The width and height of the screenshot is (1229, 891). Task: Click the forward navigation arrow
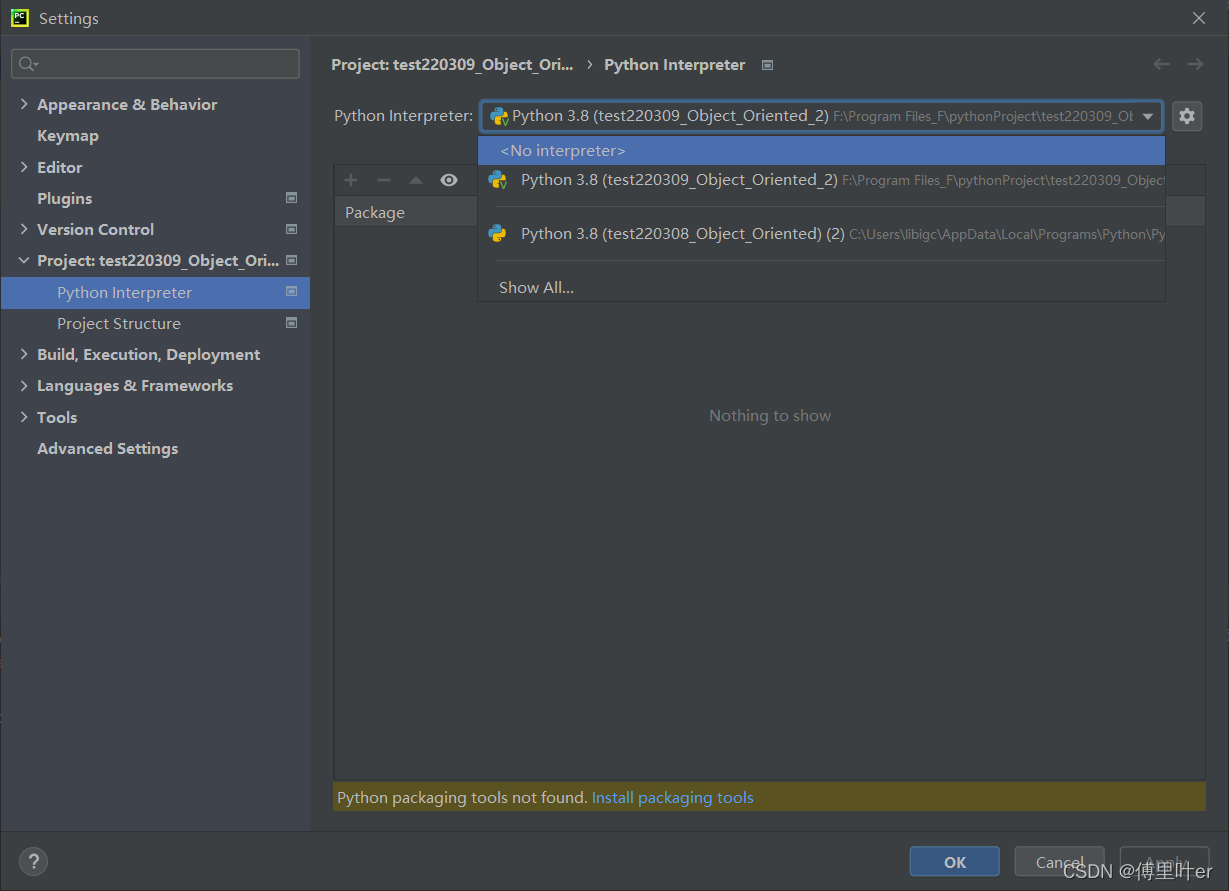pos(1195,64)
